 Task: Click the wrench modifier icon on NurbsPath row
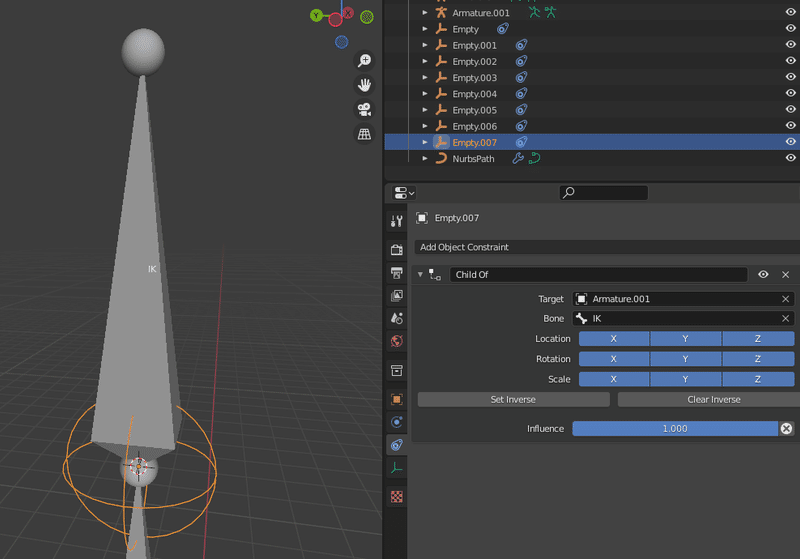pos(518,159)
